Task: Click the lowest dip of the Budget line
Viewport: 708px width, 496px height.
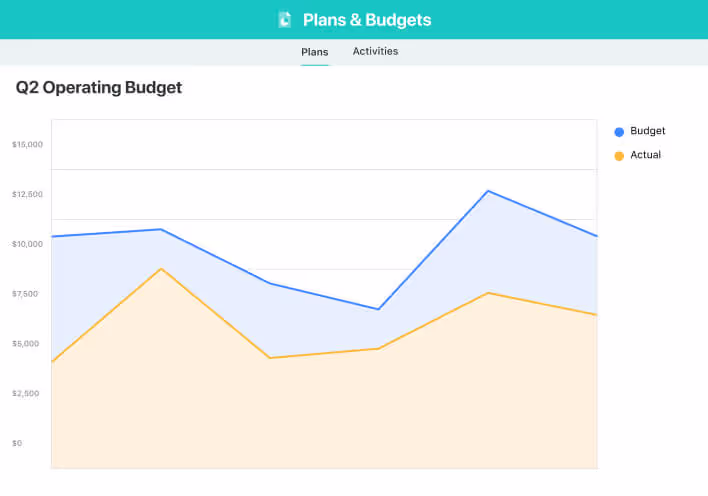Action: click(x=378, y=309)
